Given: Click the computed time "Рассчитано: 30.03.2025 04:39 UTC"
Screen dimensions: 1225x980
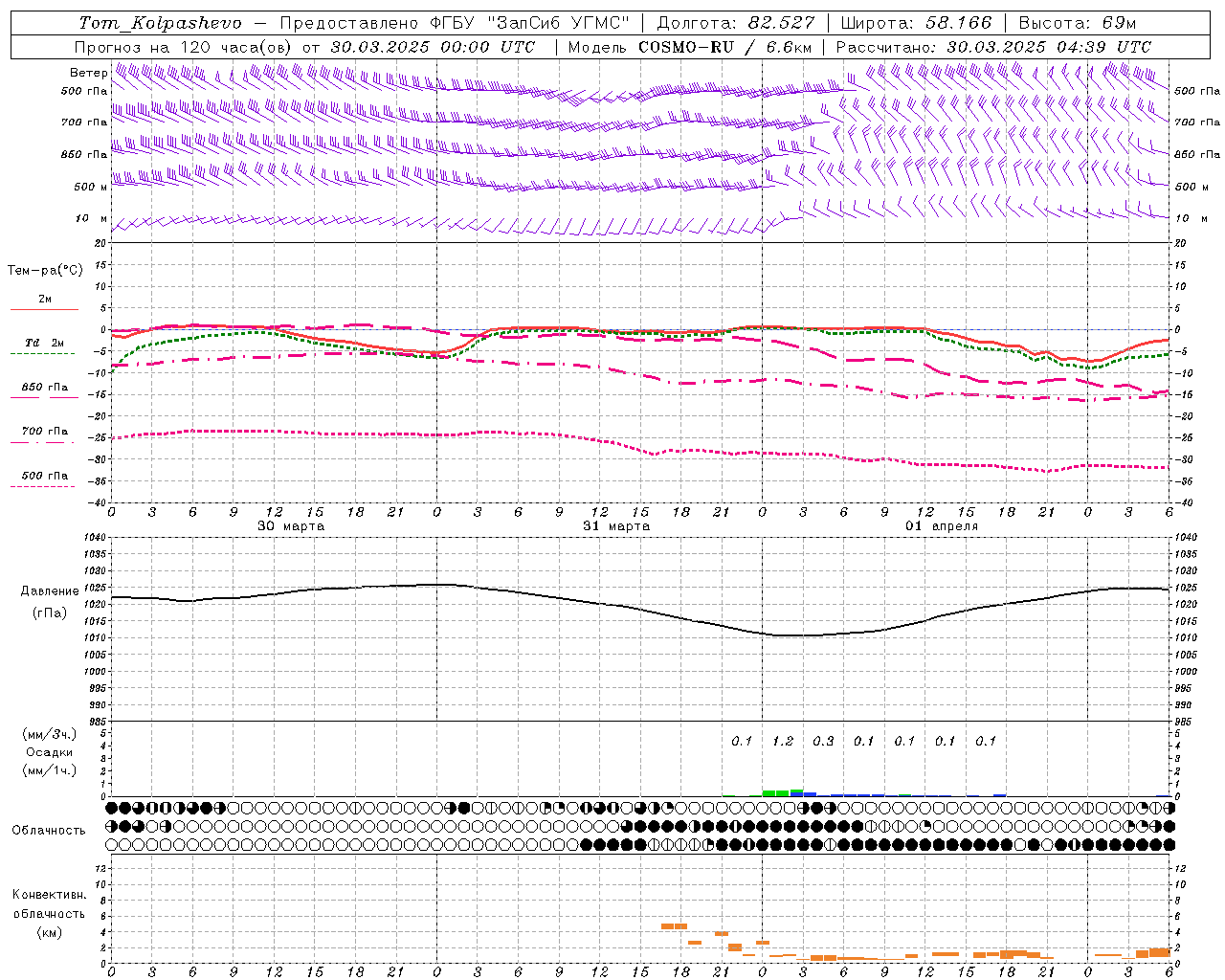Looking at the screenshot, I should [993, 47].
